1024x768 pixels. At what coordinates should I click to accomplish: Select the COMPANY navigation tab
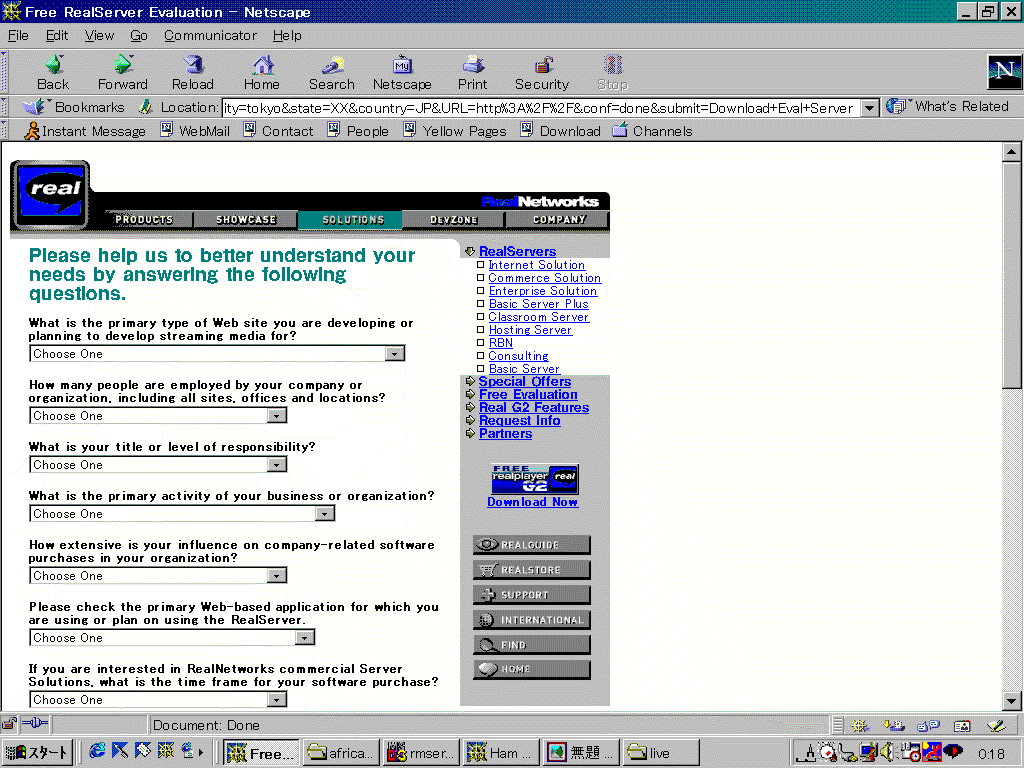[559, 219]
